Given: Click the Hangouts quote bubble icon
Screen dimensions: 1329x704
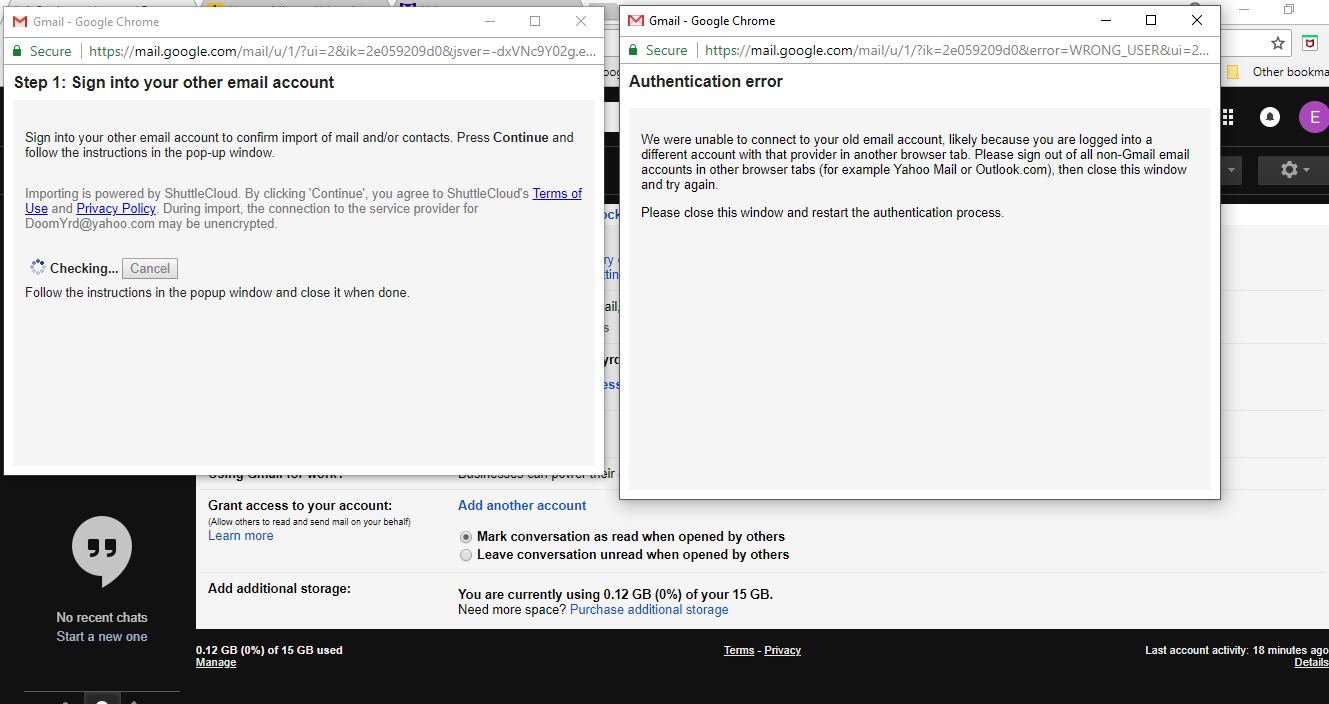Looking at the screenshot, I should (102, 552).
